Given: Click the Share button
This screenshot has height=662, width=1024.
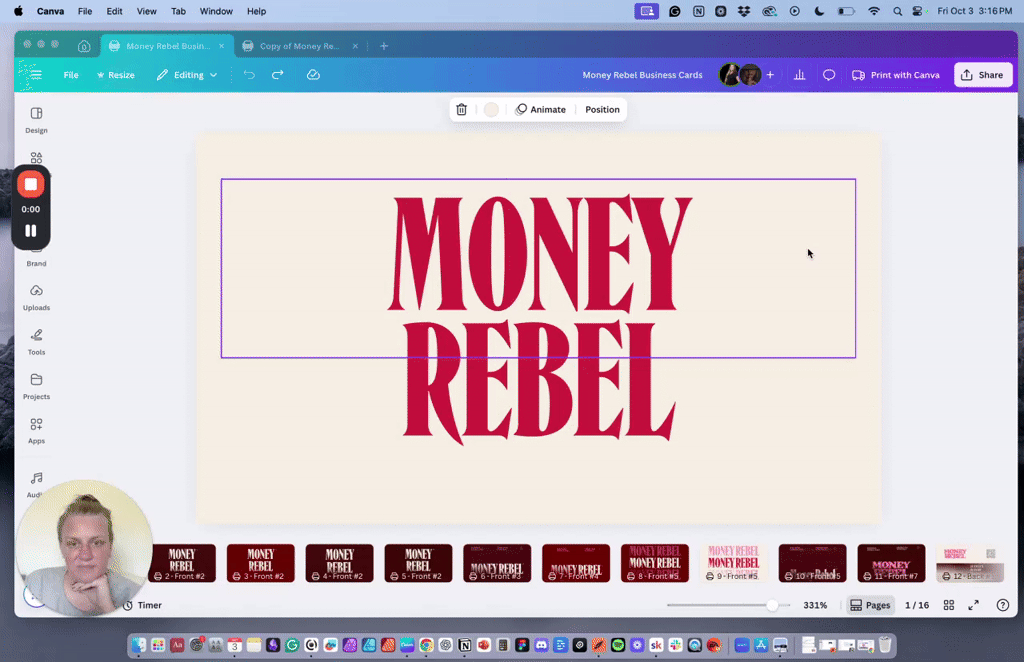Looking at the screenshot, I should coord(983,74).
